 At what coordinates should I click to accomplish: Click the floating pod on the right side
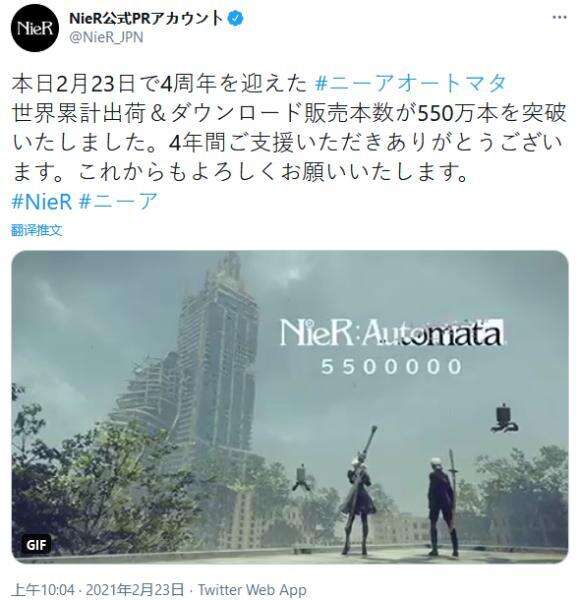(503, 418)
